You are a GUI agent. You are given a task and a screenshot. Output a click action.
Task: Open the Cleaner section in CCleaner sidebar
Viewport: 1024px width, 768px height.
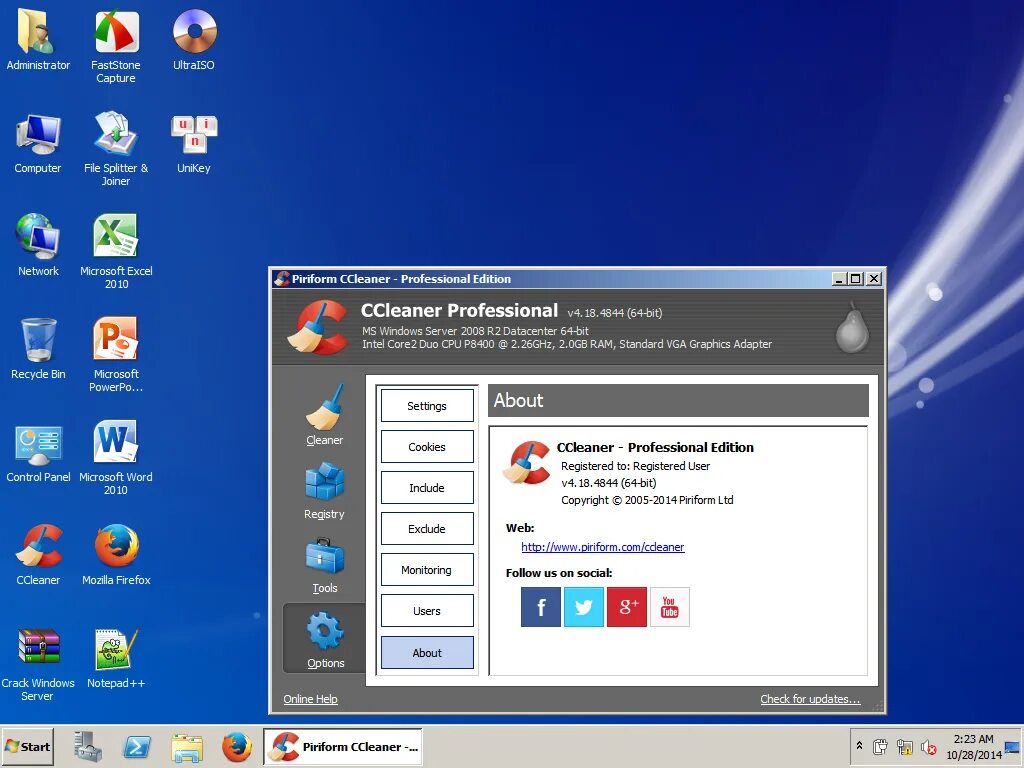[325, 415]
